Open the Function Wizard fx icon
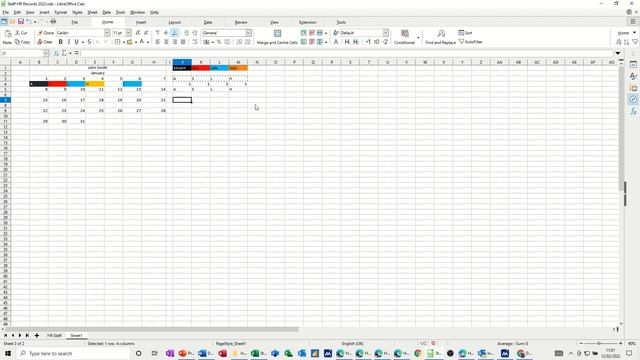This screenshot has width=640, height=360. (56, 53)
